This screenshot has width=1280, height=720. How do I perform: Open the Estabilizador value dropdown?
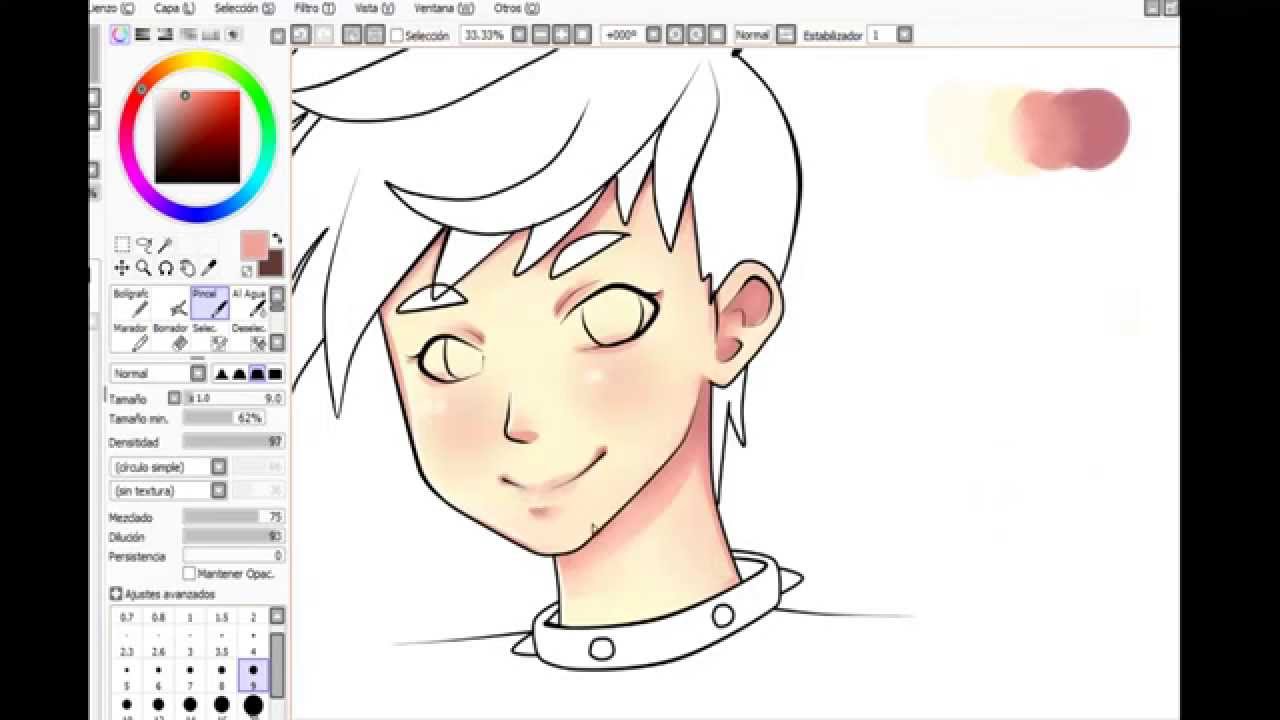904,35
